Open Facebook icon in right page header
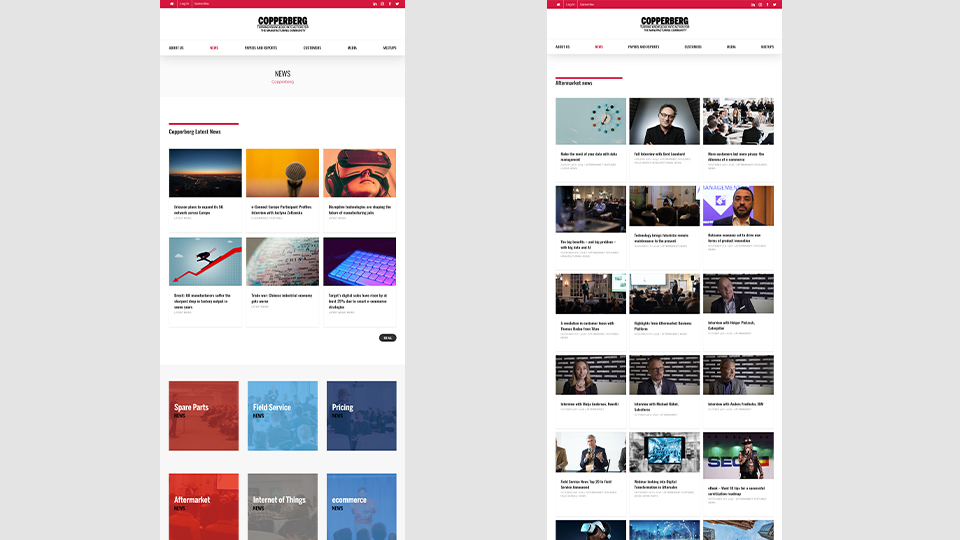The width and height of the screenshot is (960, 540). pos(767,4)
